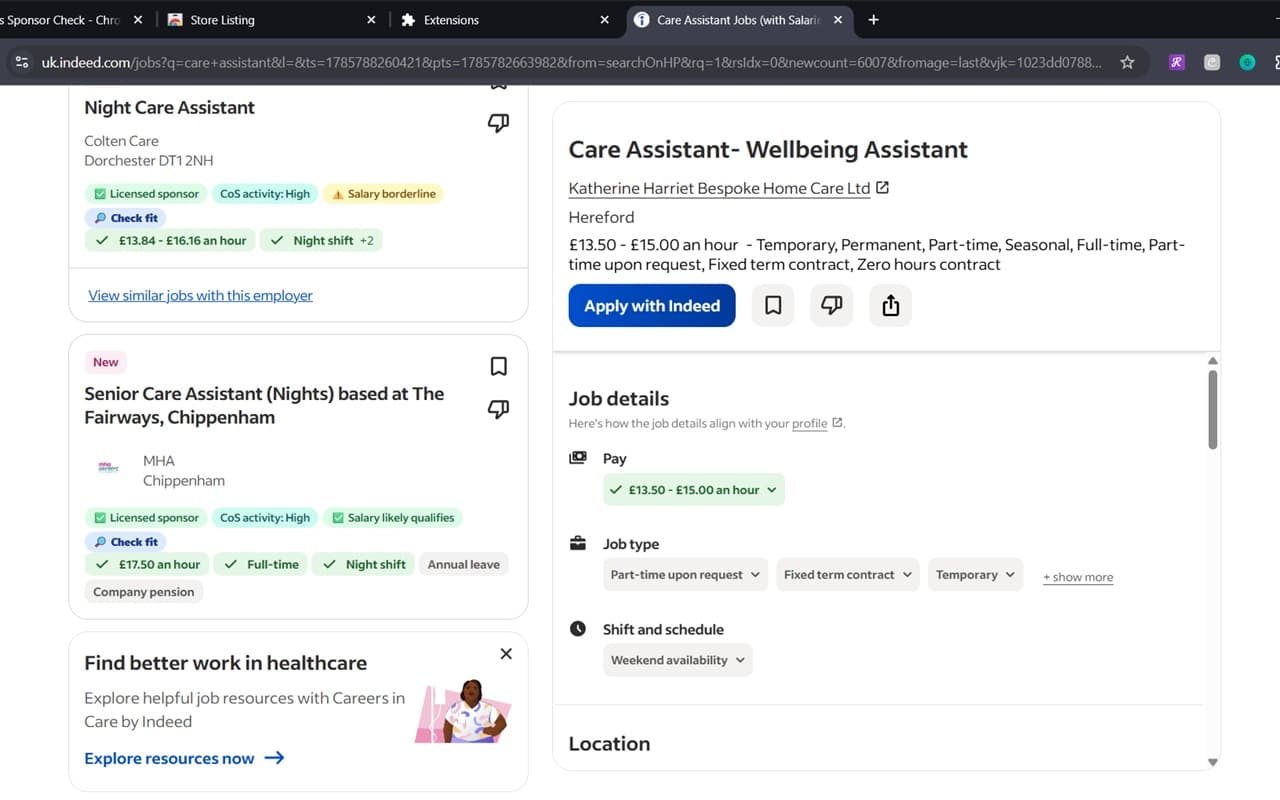This screenshot has width=1280, height=800.
Task: Click the £17.50 an hour tag
Action: tap(148, 564)
